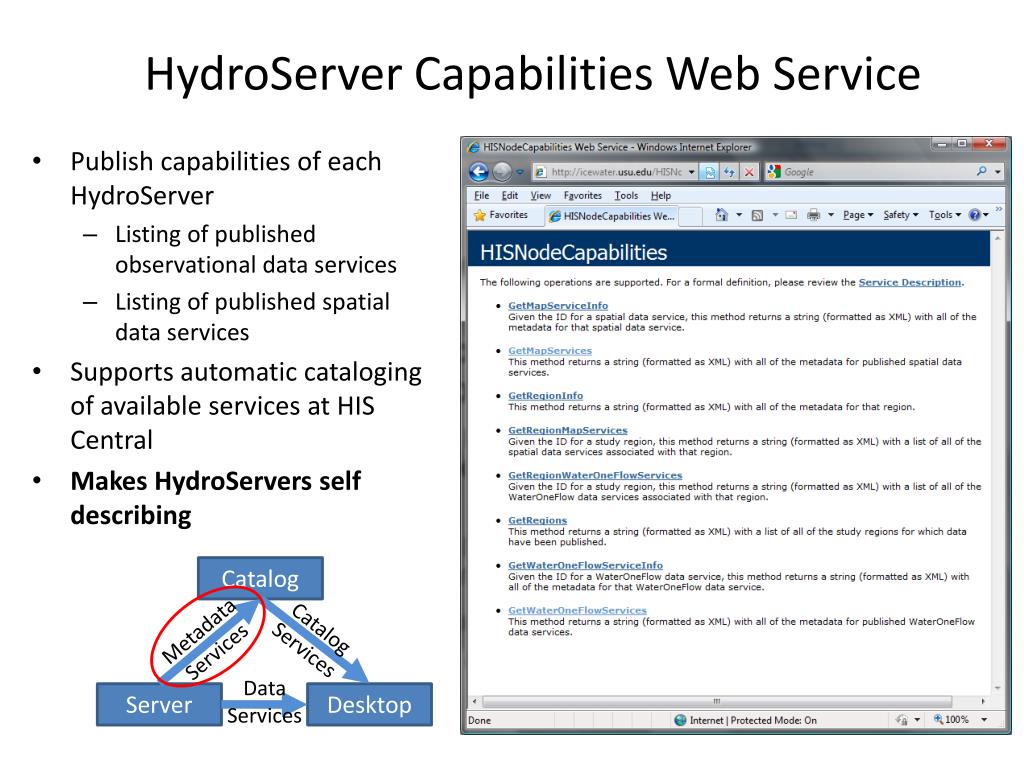Expand the command bar overflow chevron
Viewport: 1024px width, 768px height.
(x=999, y=209)
